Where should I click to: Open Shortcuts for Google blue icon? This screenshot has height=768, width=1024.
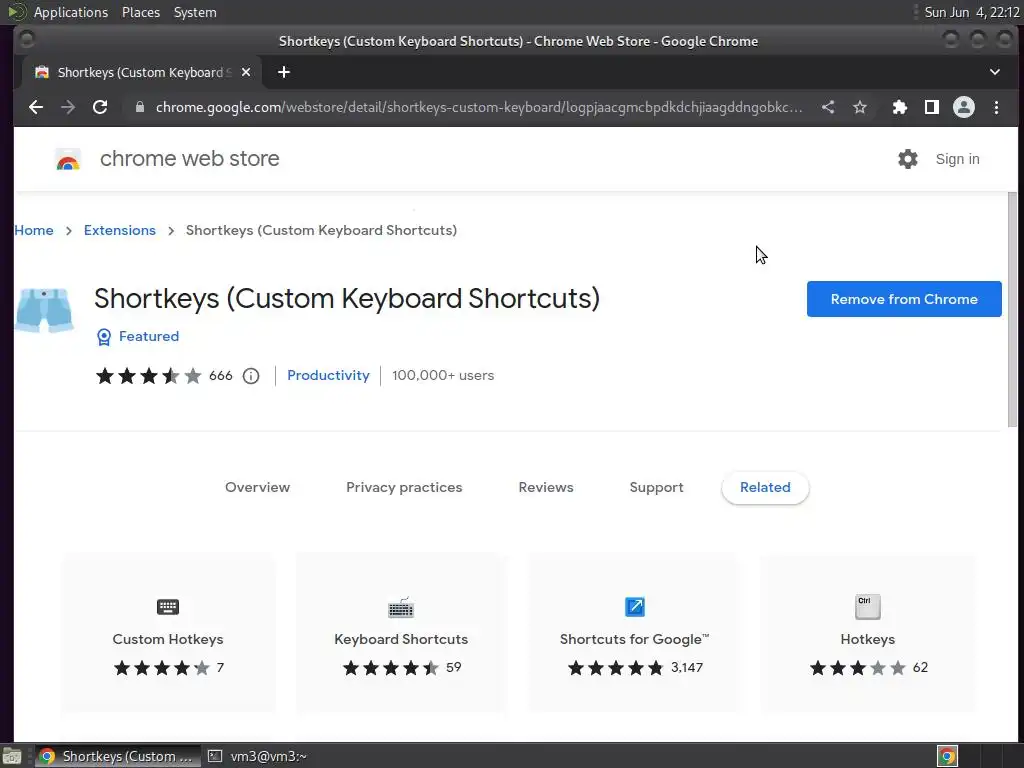(635, 607)
